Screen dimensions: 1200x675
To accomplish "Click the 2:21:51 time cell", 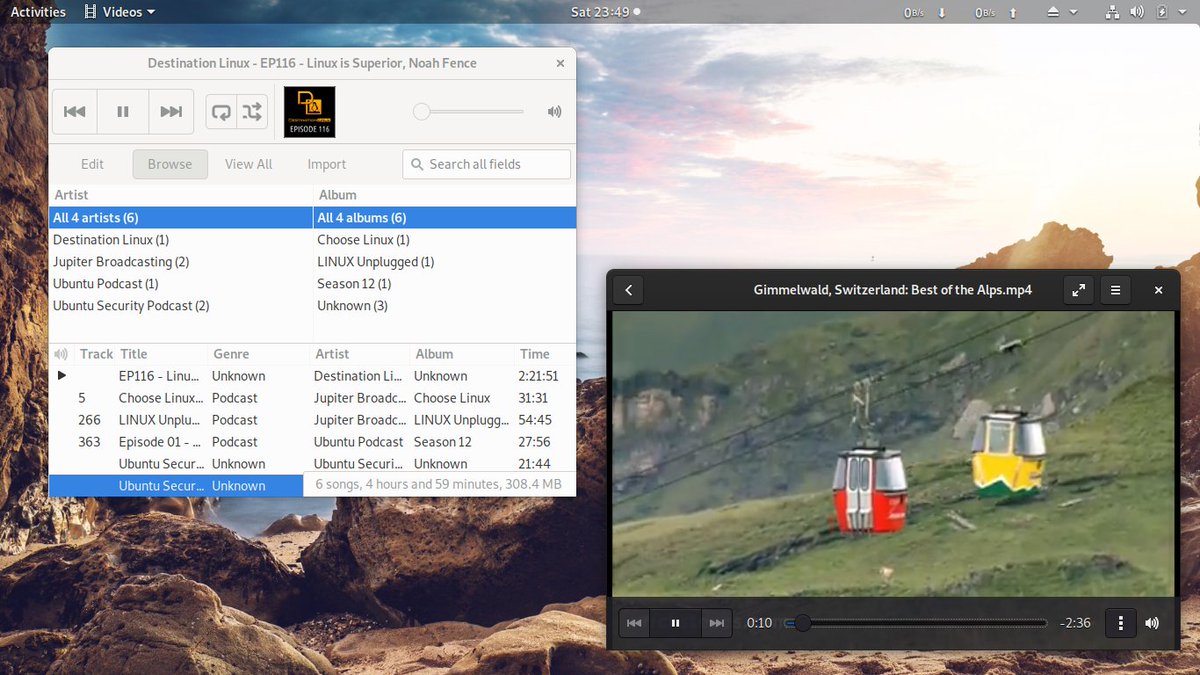I will point(538,376).
